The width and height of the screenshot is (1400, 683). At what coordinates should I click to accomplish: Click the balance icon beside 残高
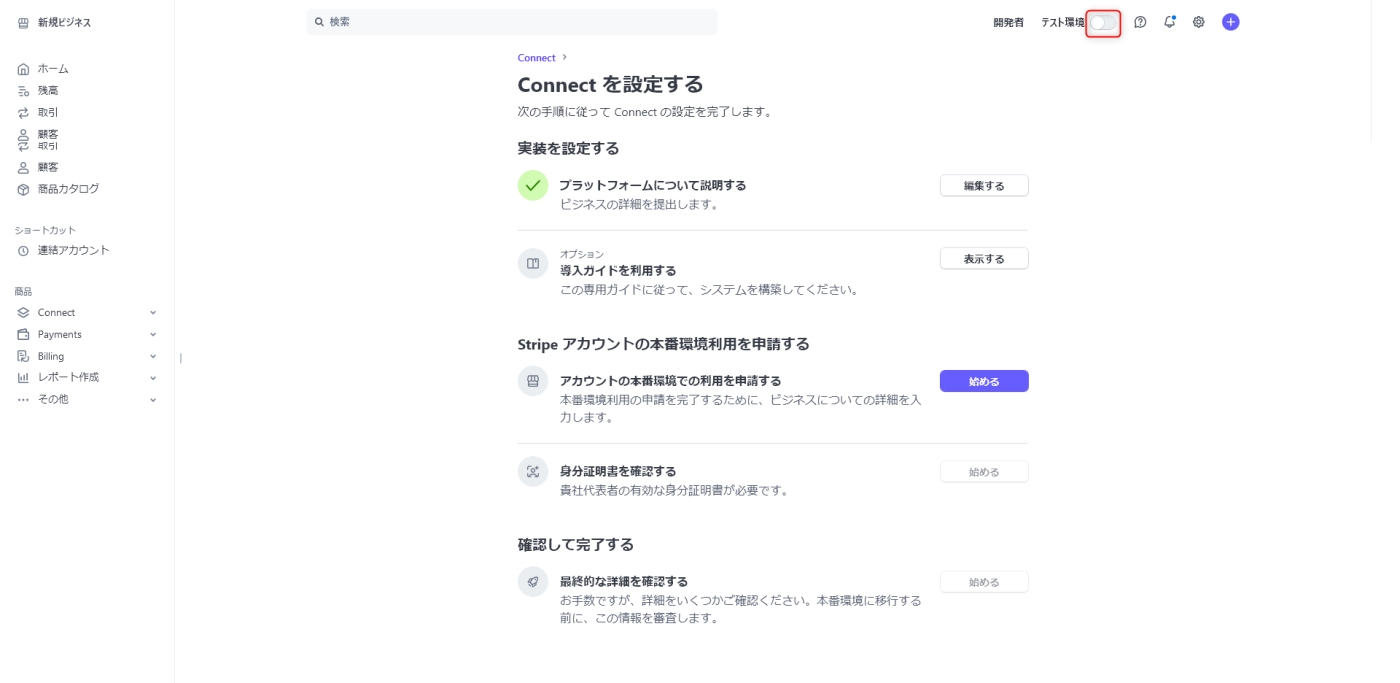(x=23, y=91)
